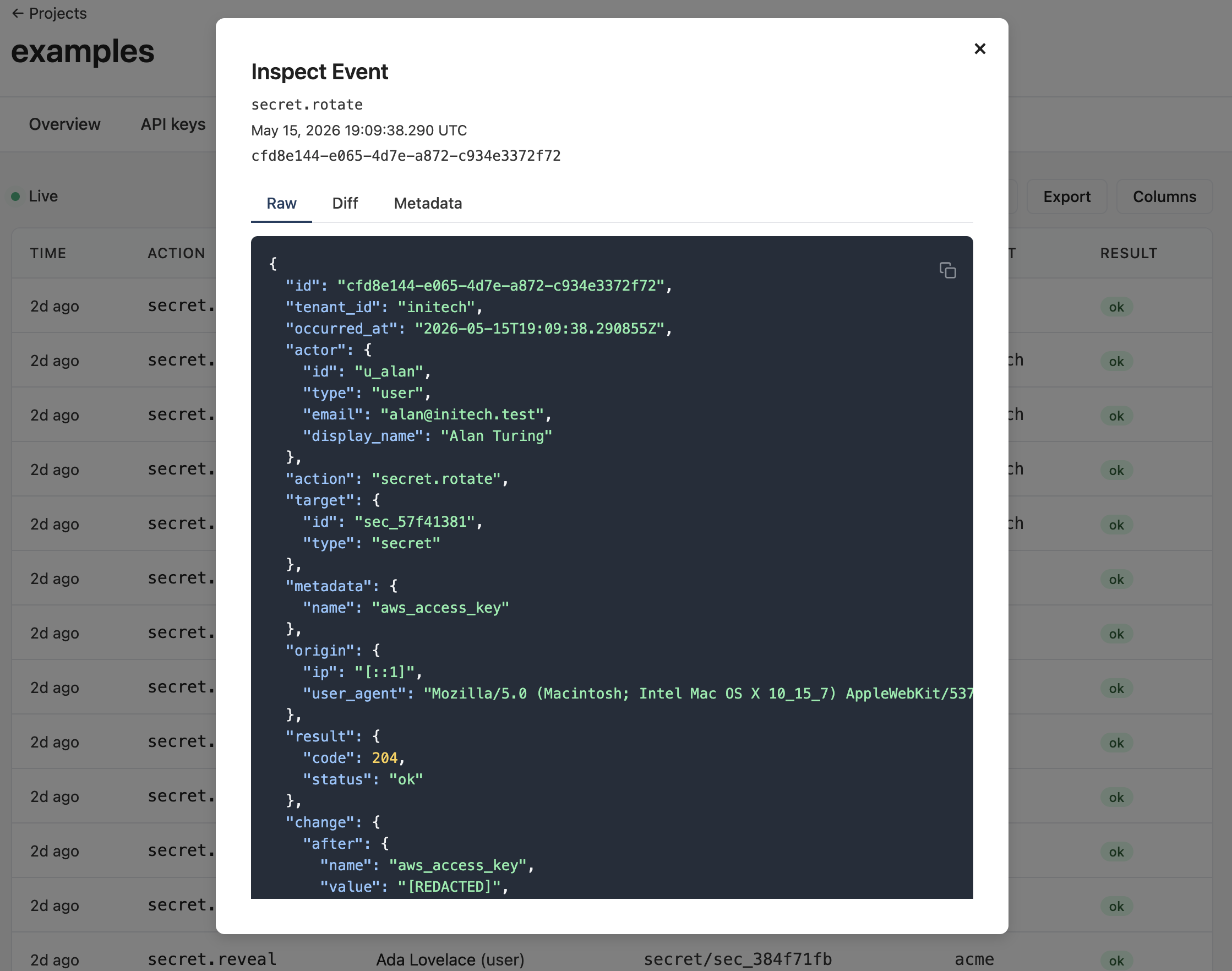1232x971 pixels.
Task: Click the ACTION column header
Action: click(x=176, y=253)
